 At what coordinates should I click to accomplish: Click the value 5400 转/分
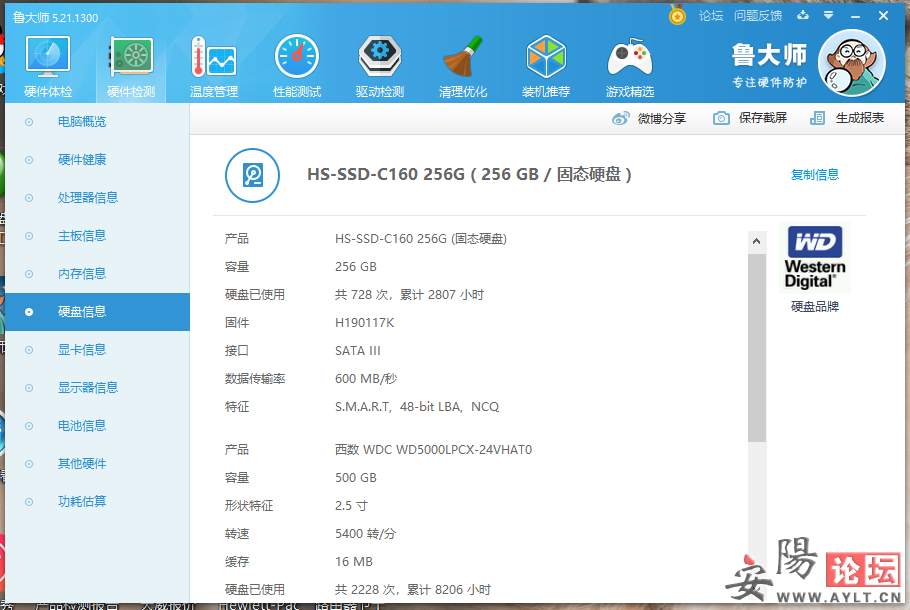(366, 533)
